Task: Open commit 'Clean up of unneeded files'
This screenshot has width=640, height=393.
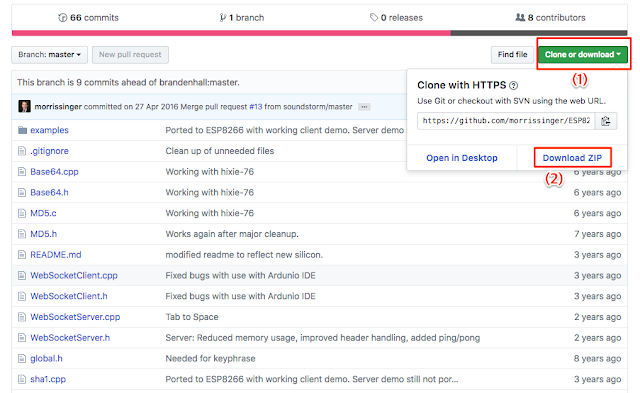Action: point(220,151)
